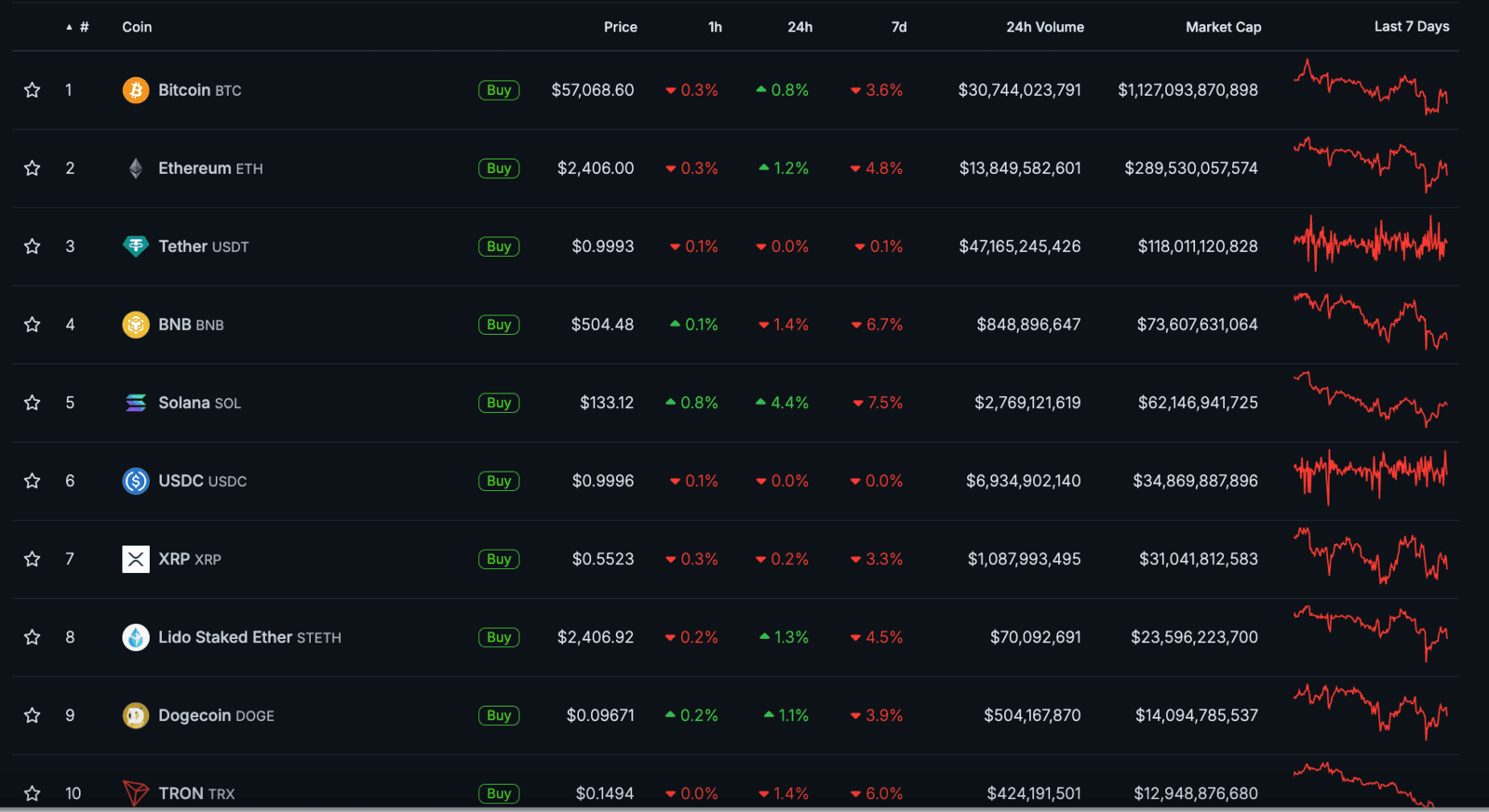Open the Dogecoin DOGE coin page
The image size is (1489, 812).
click(216, 715)
